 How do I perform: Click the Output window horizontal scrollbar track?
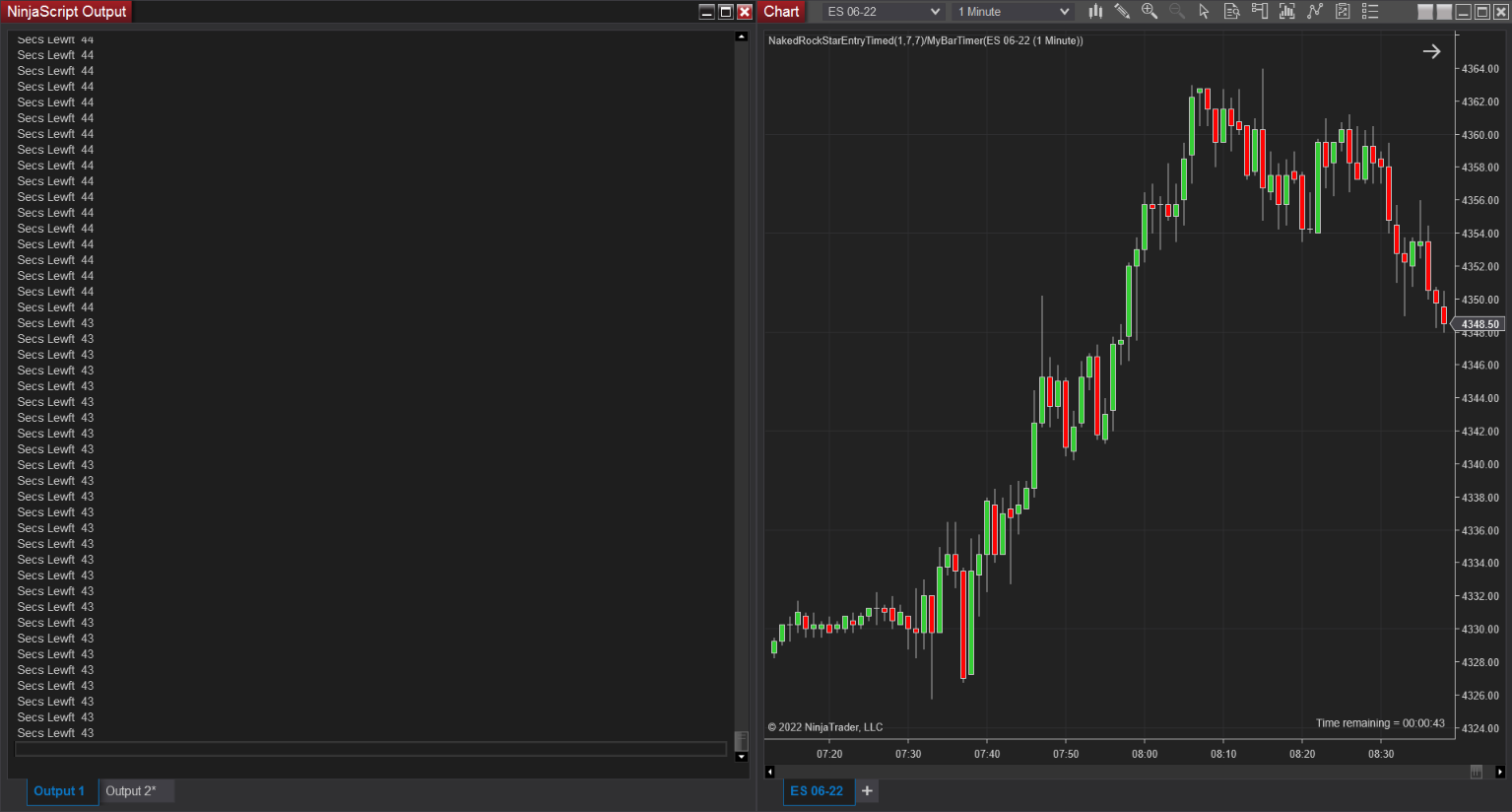(x=370, y=750)
